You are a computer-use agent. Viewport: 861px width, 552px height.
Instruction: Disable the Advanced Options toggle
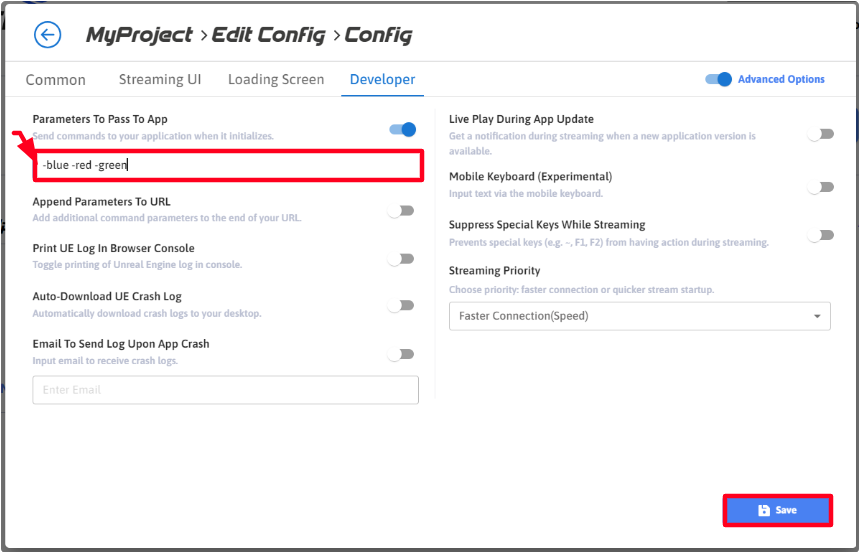tap(719, 79)
